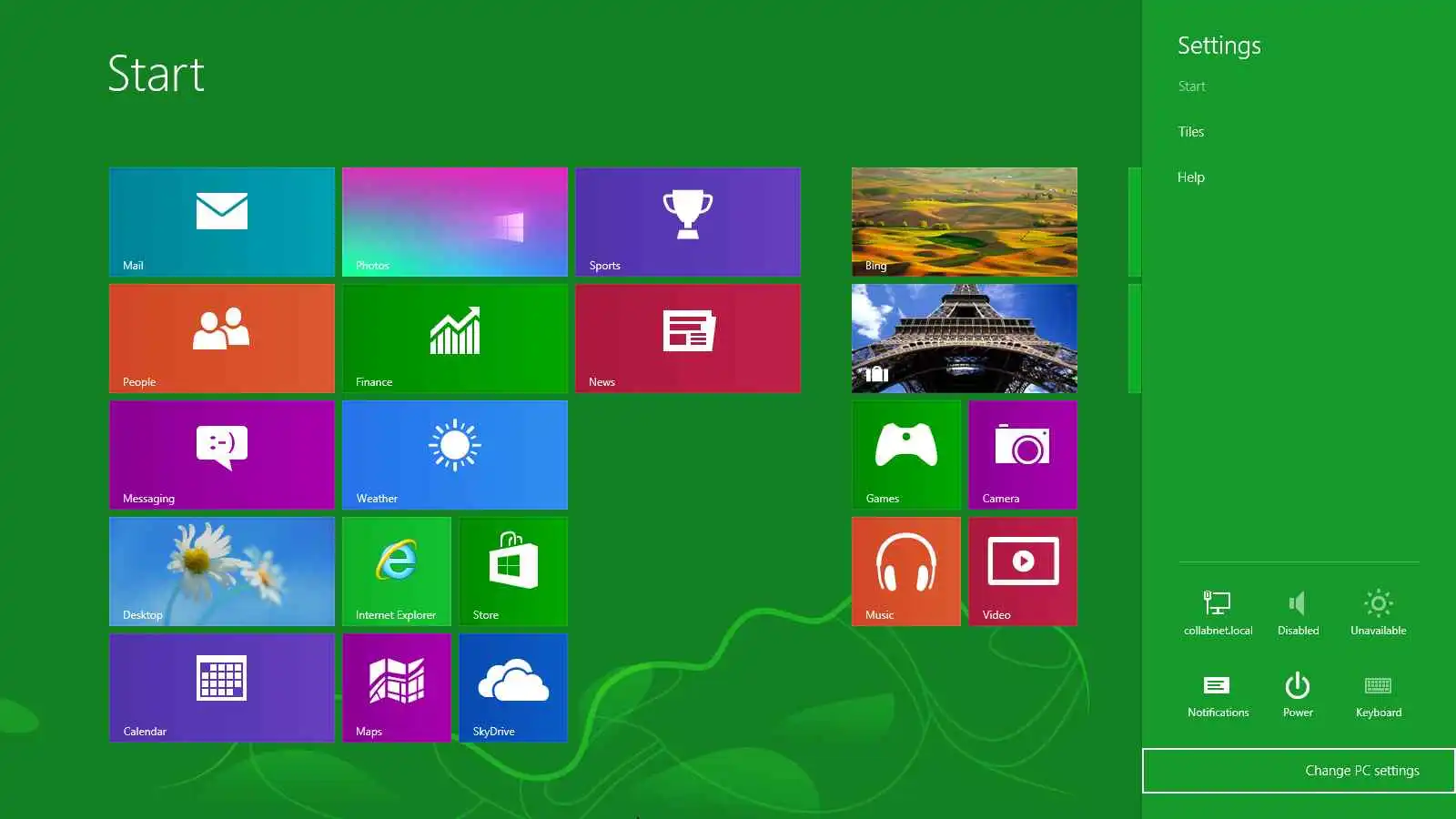The height and width of the screenshot is (819, 1456).
Task: Open the Camera tile
Action: click(1023, 455)
